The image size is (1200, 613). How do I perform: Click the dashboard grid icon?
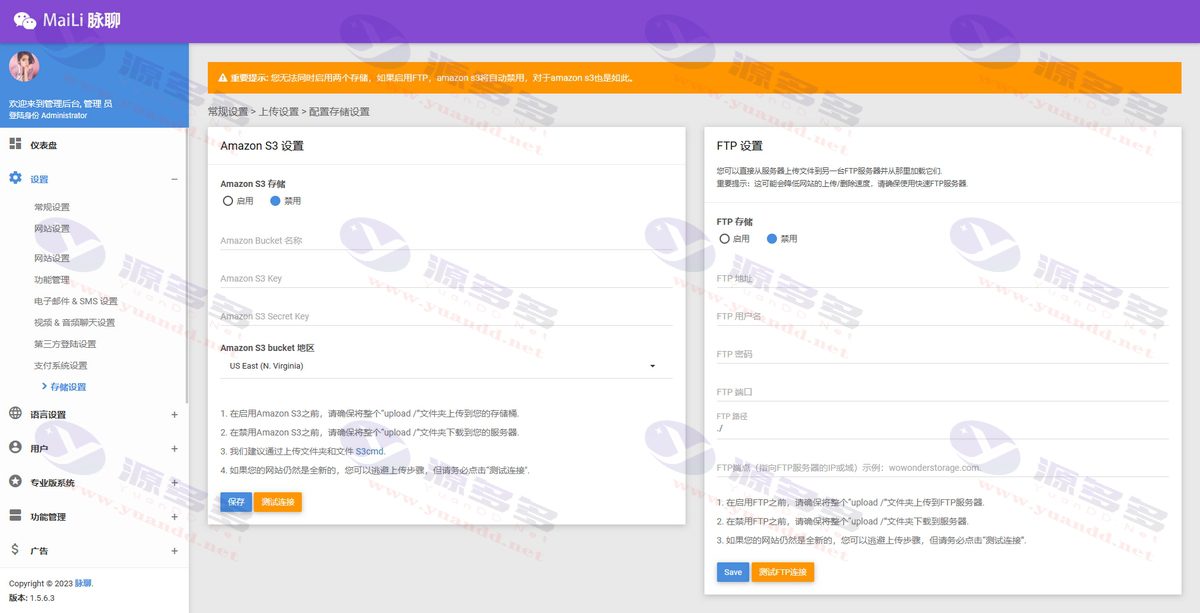pyautogui.click(x=15, y=144)
